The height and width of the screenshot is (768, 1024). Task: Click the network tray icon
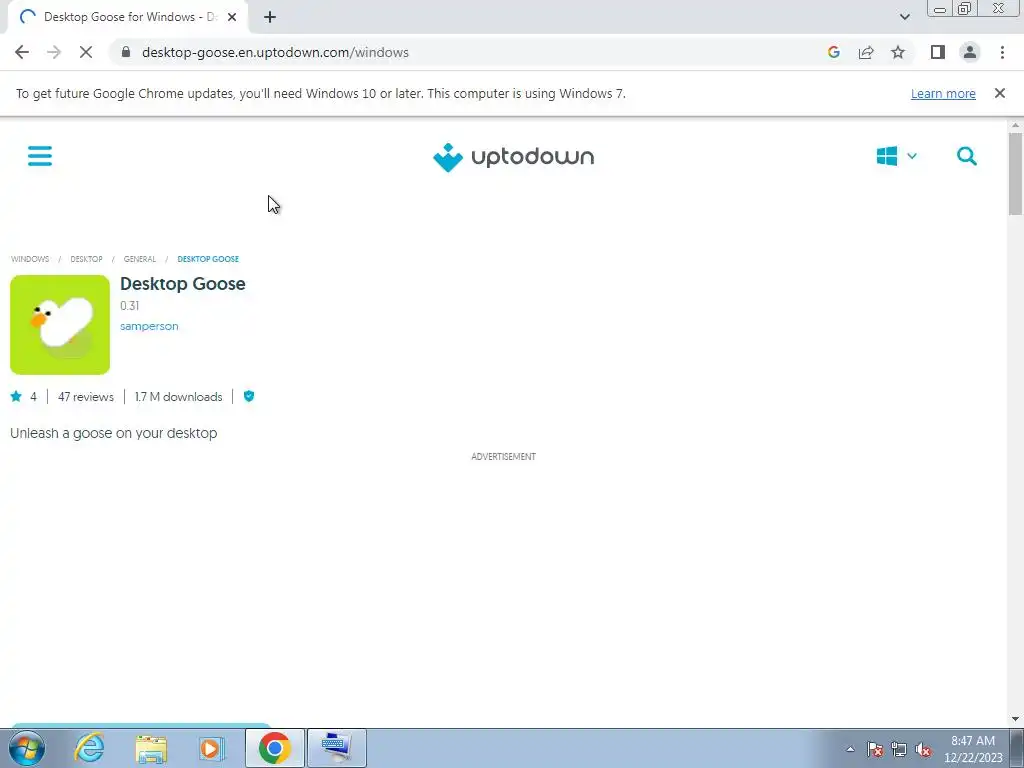[899, 749]
